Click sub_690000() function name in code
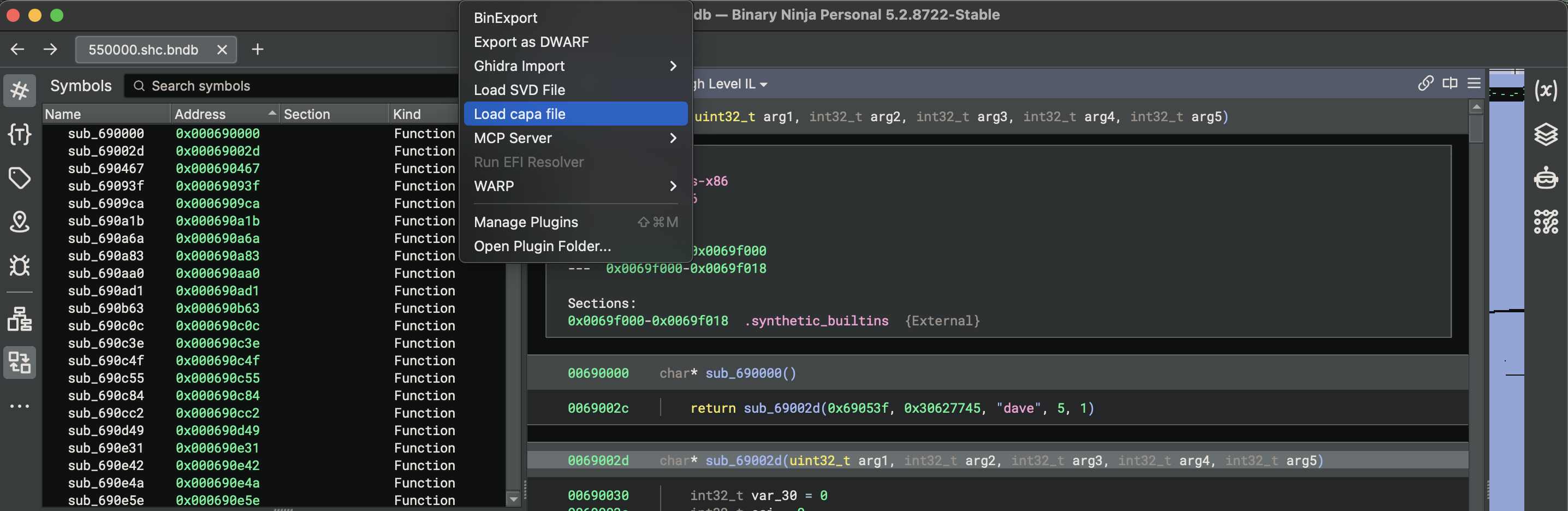This screenshot has width=1568, height=511. tap(751, 373)
